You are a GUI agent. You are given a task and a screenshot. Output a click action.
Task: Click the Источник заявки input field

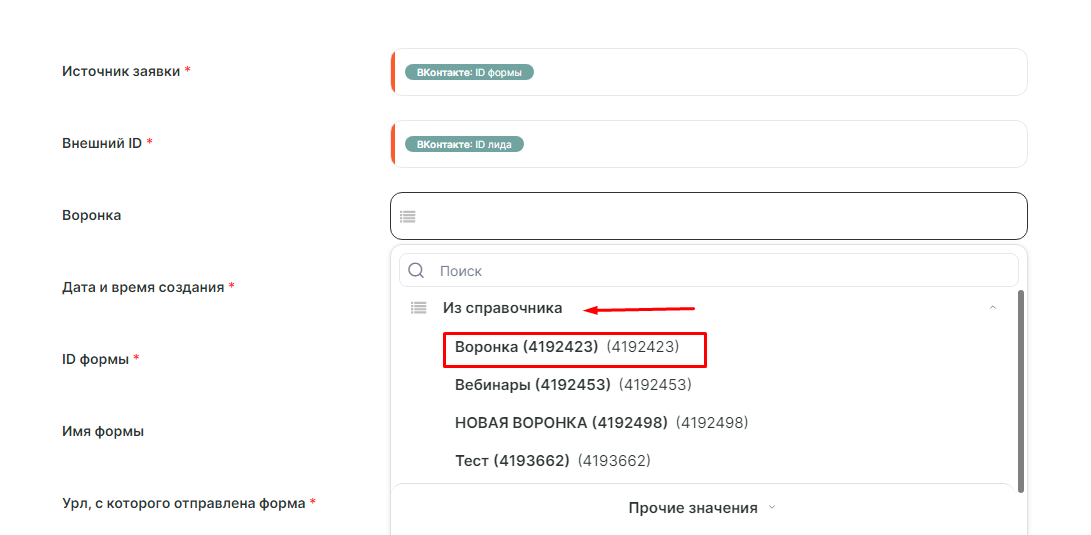coord(708,72)
